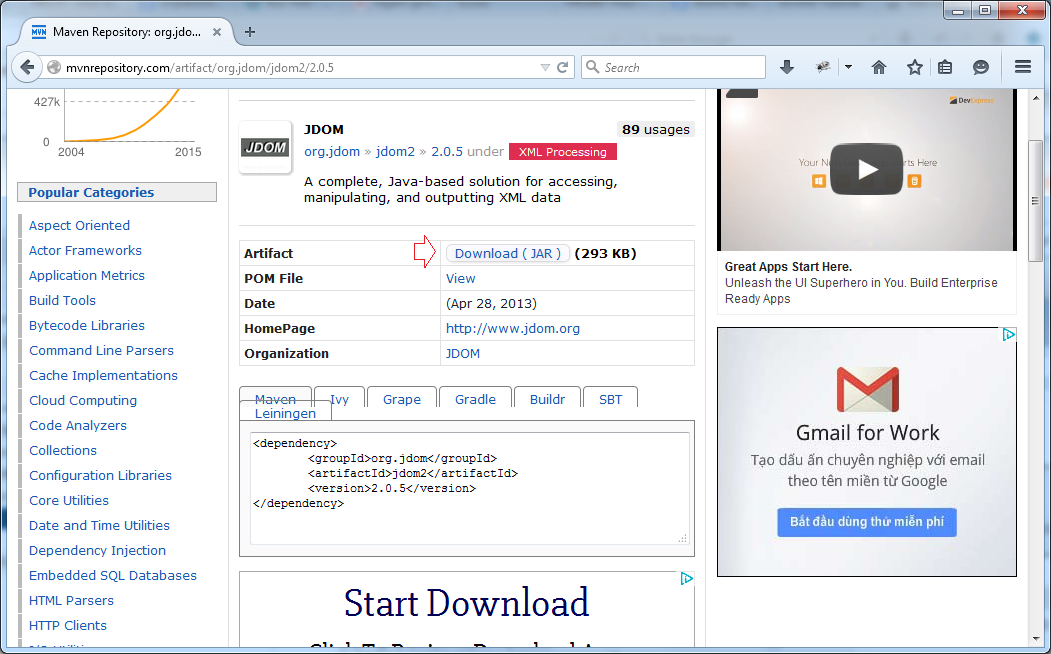Open the Configuration Libraries category
1051x654 pixels.
100,475
